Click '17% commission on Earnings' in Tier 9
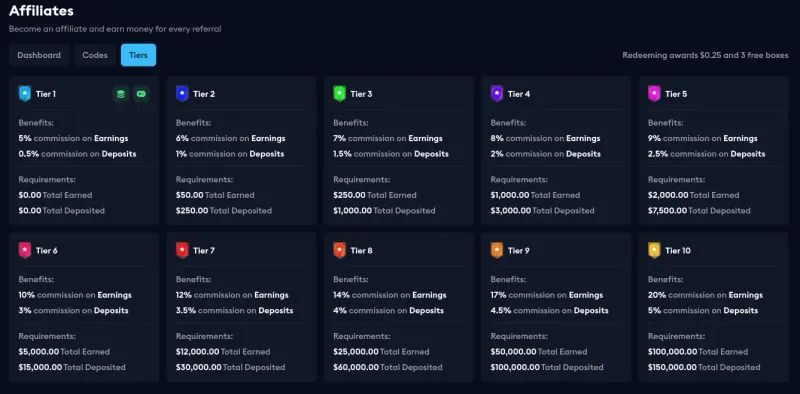800x394 pixels. [547, 295]
